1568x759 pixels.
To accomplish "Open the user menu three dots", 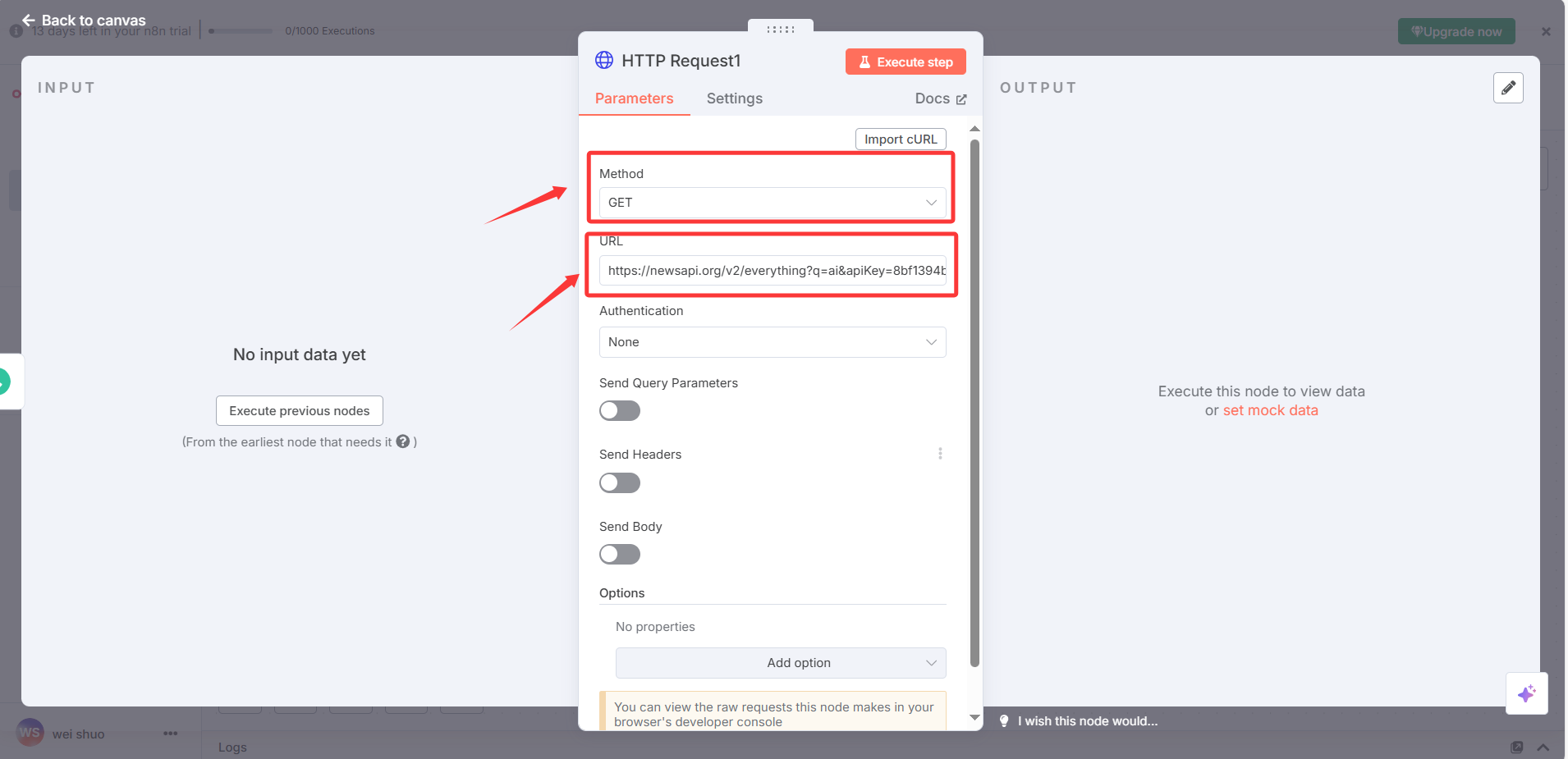I will [x=171, y=734].
